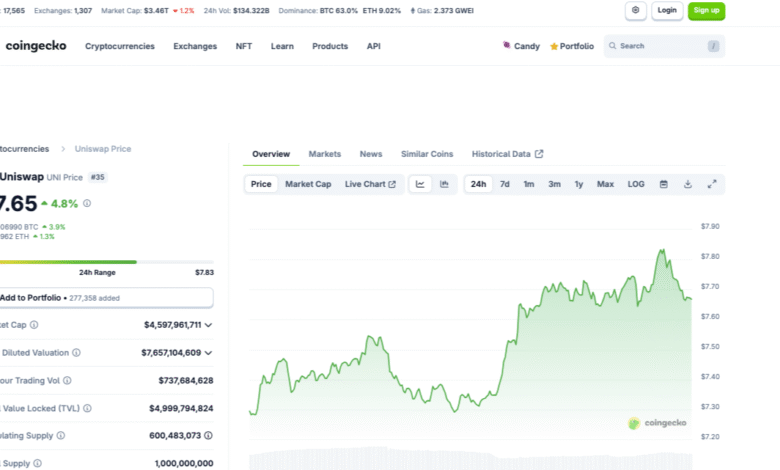Screen dimensions: 780x470
Task: Open Live Chart in new window
Action: (x=370, y=184)
